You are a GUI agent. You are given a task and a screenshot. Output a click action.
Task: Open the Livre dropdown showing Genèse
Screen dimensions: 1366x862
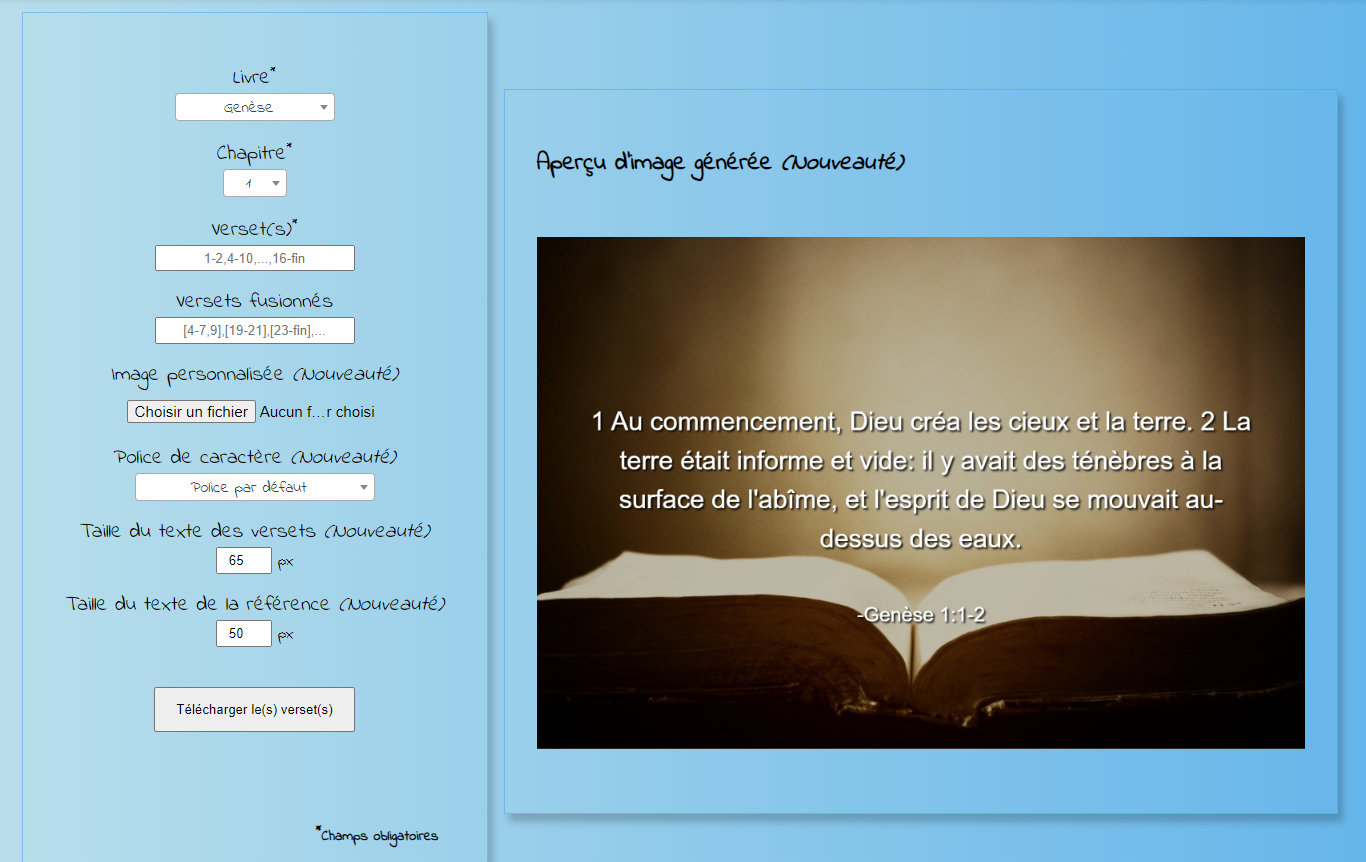[254, 107]
